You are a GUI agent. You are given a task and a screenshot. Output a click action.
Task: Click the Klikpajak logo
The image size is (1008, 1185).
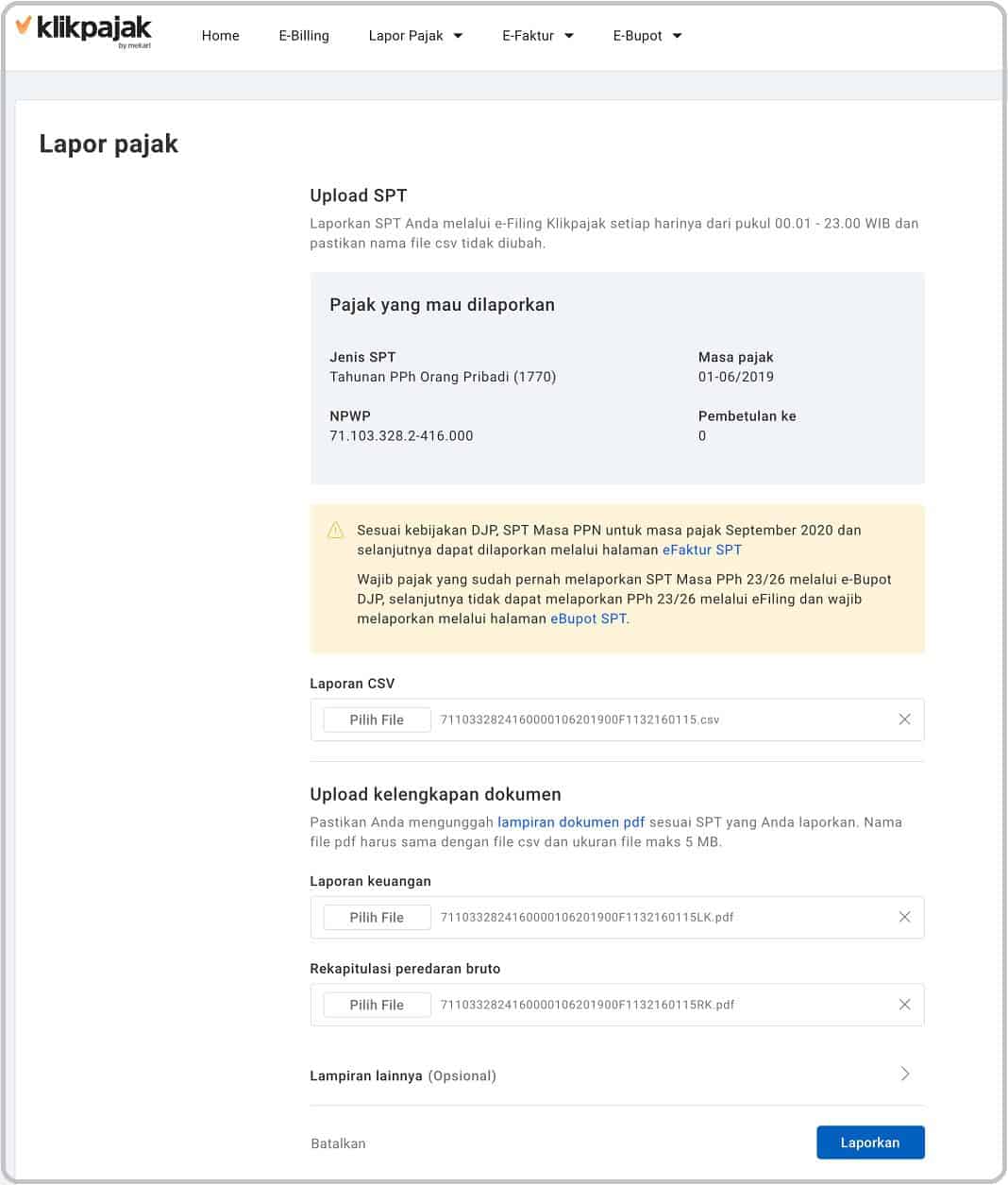click(x=84, y=30)
